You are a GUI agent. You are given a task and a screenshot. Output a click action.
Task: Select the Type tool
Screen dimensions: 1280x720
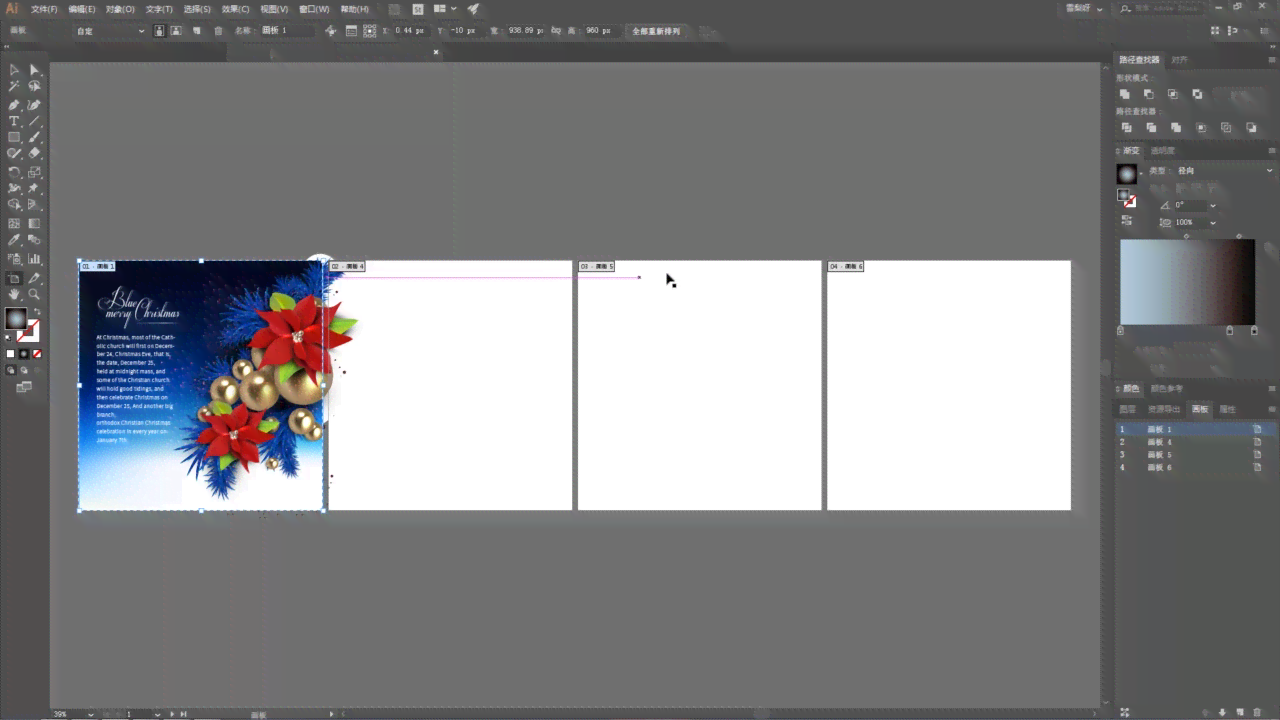pos(14,121)
